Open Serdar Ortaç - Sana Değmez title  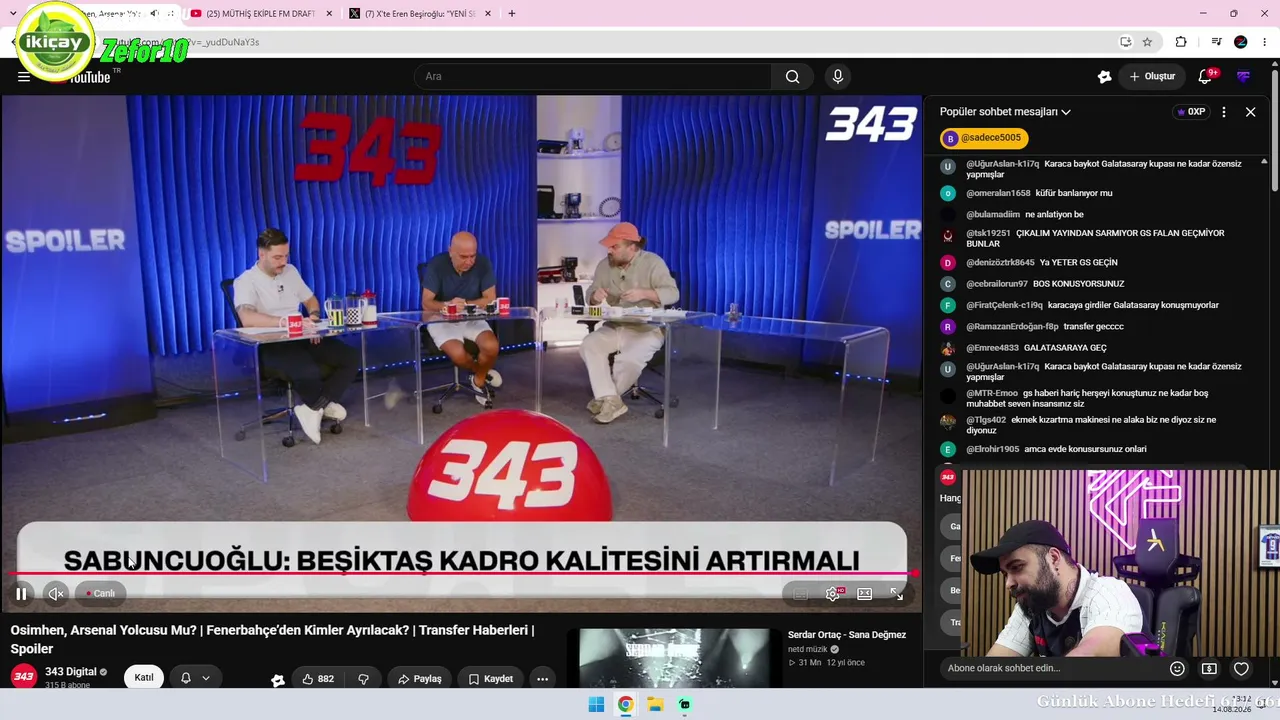click(x=847, y=635)
